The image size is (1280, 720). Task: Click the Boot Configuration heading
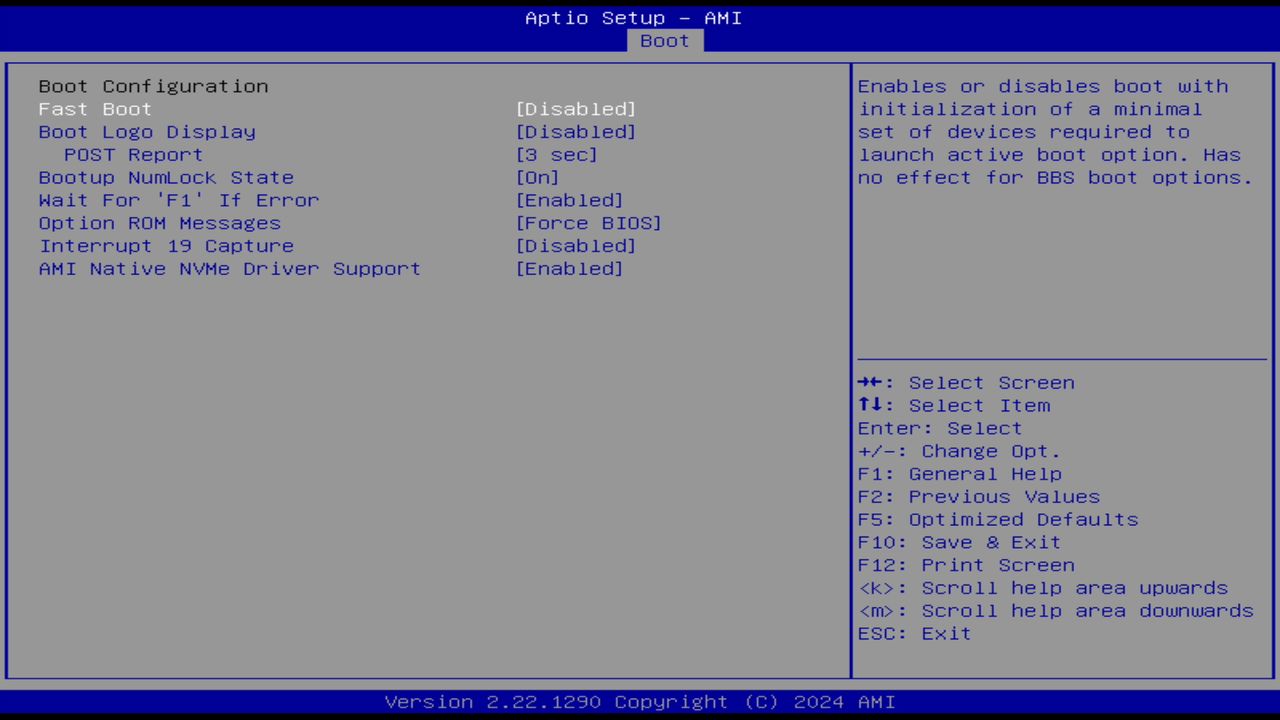point(153,86)
